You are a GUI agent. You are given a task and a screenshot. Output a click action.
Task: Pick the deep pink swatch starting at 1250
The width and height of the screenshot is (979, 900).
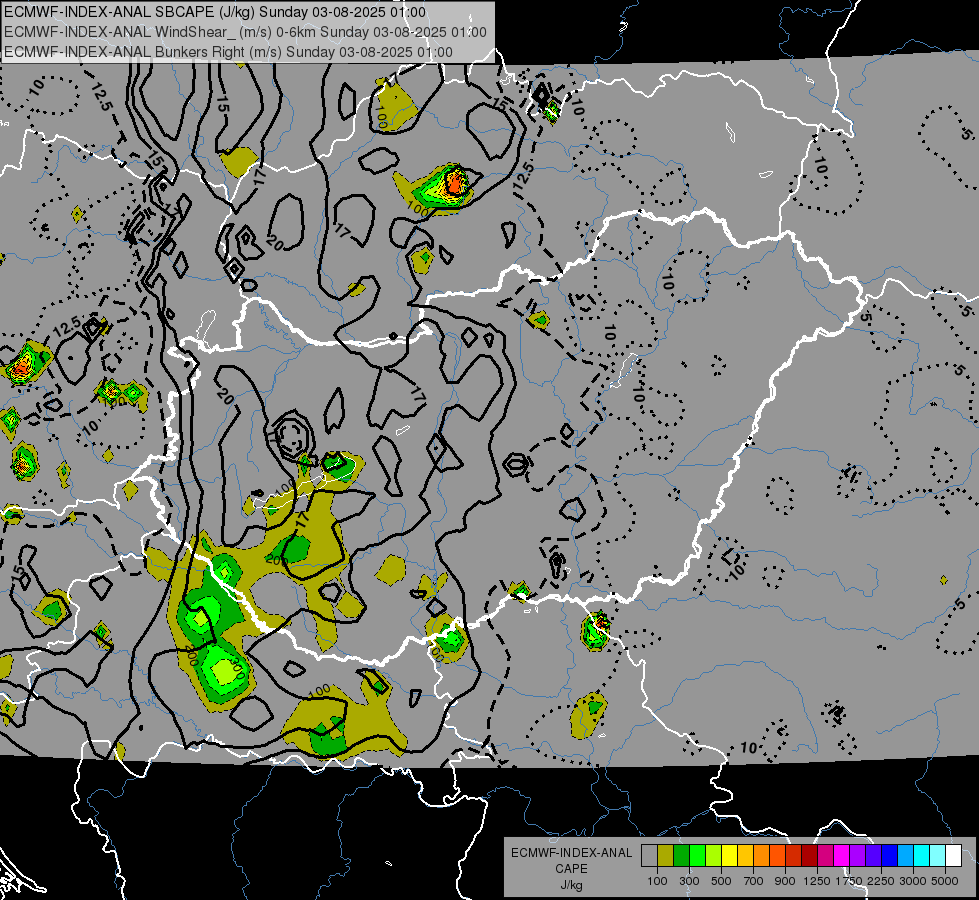tap(825, 856)
